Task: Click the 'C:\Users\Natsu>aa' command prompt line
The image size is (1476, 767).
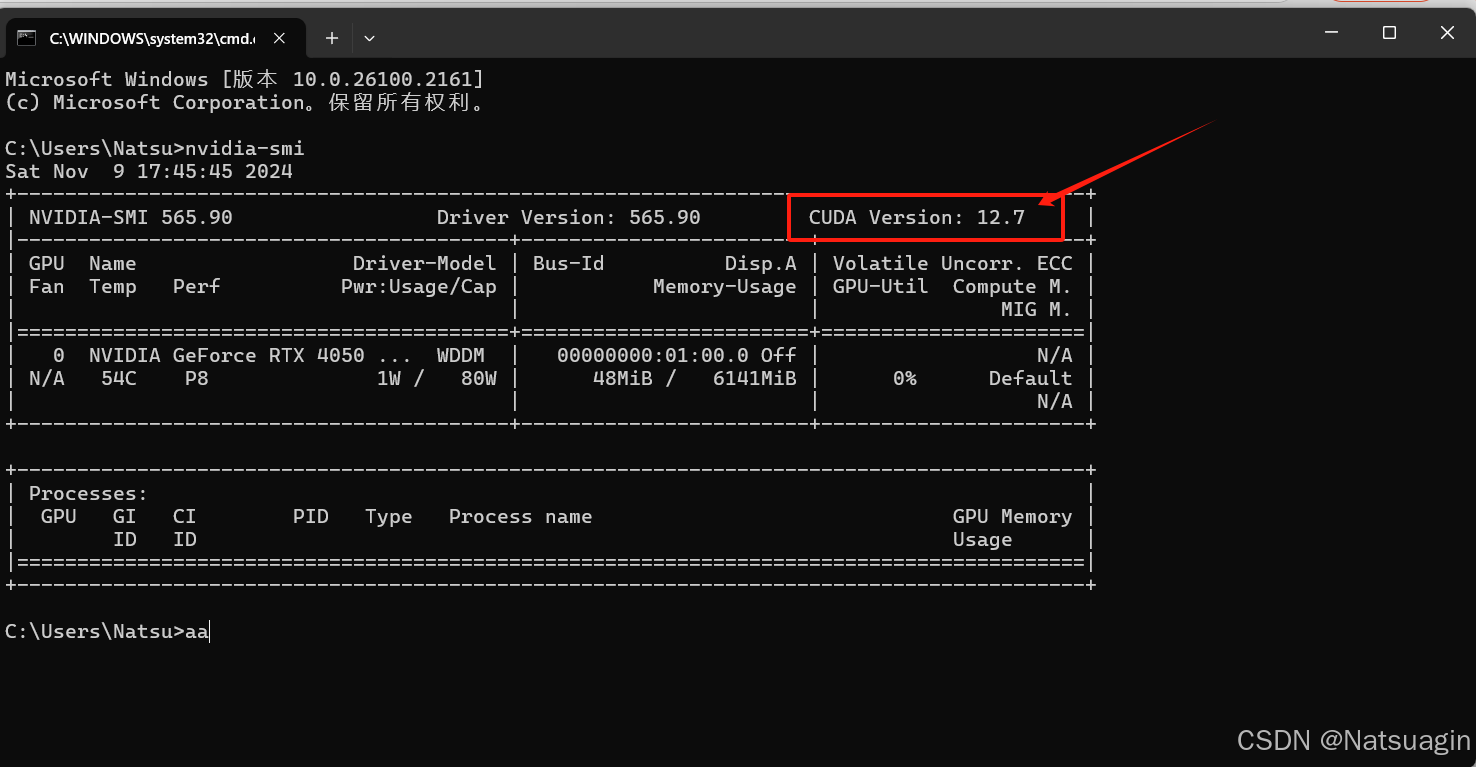Action: 107,631
